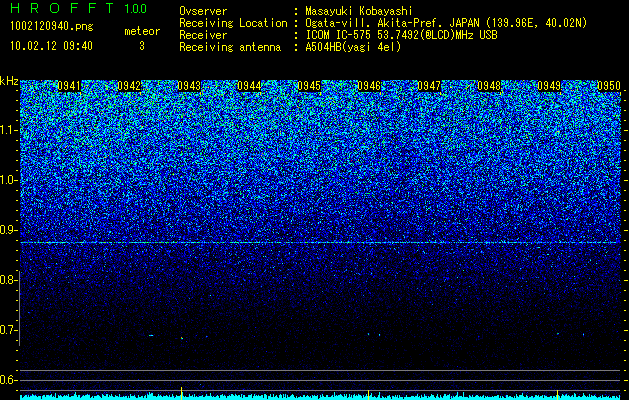Click the gray vertical range bar beside 0.8
629x400 pixels.
point(20,308)
